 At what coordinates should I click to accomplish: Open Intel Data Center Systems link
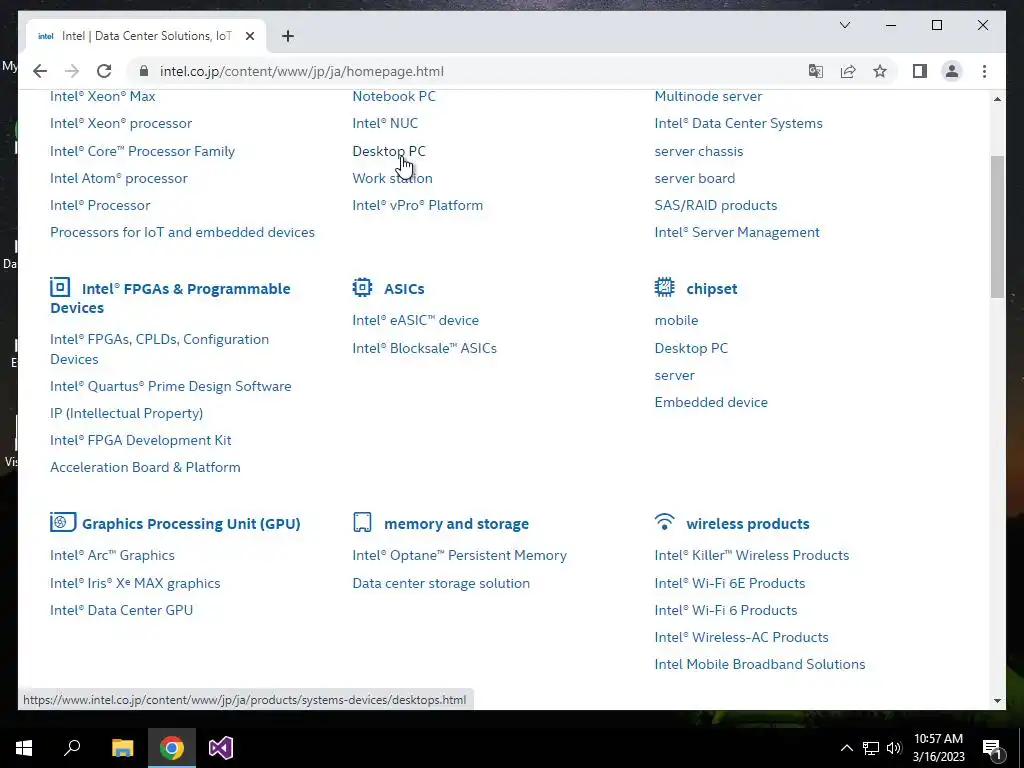(739, 123)
